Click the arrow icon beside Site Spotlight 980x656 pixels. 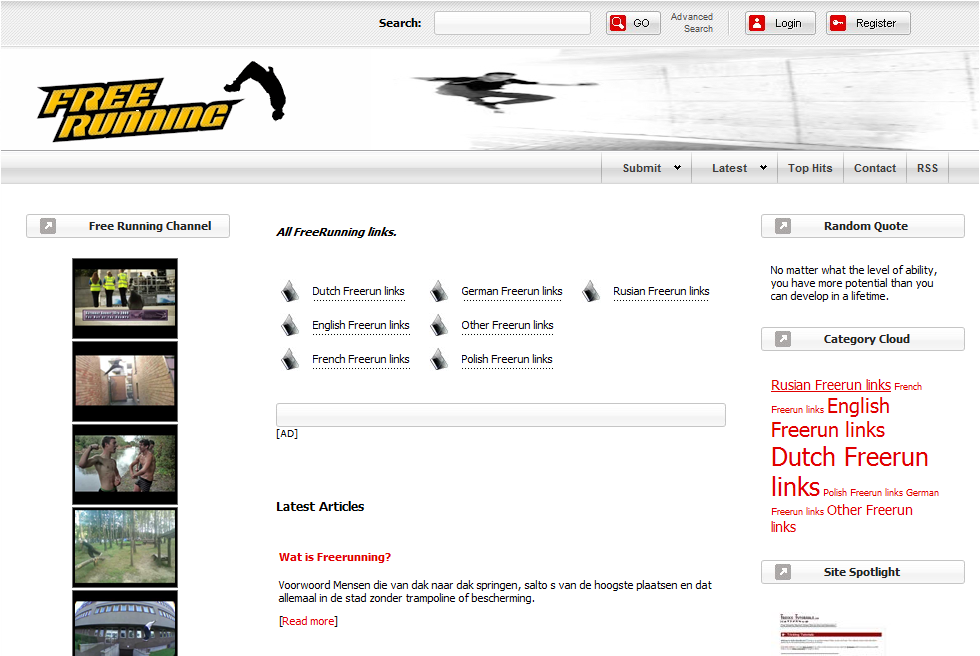point(783,572)
